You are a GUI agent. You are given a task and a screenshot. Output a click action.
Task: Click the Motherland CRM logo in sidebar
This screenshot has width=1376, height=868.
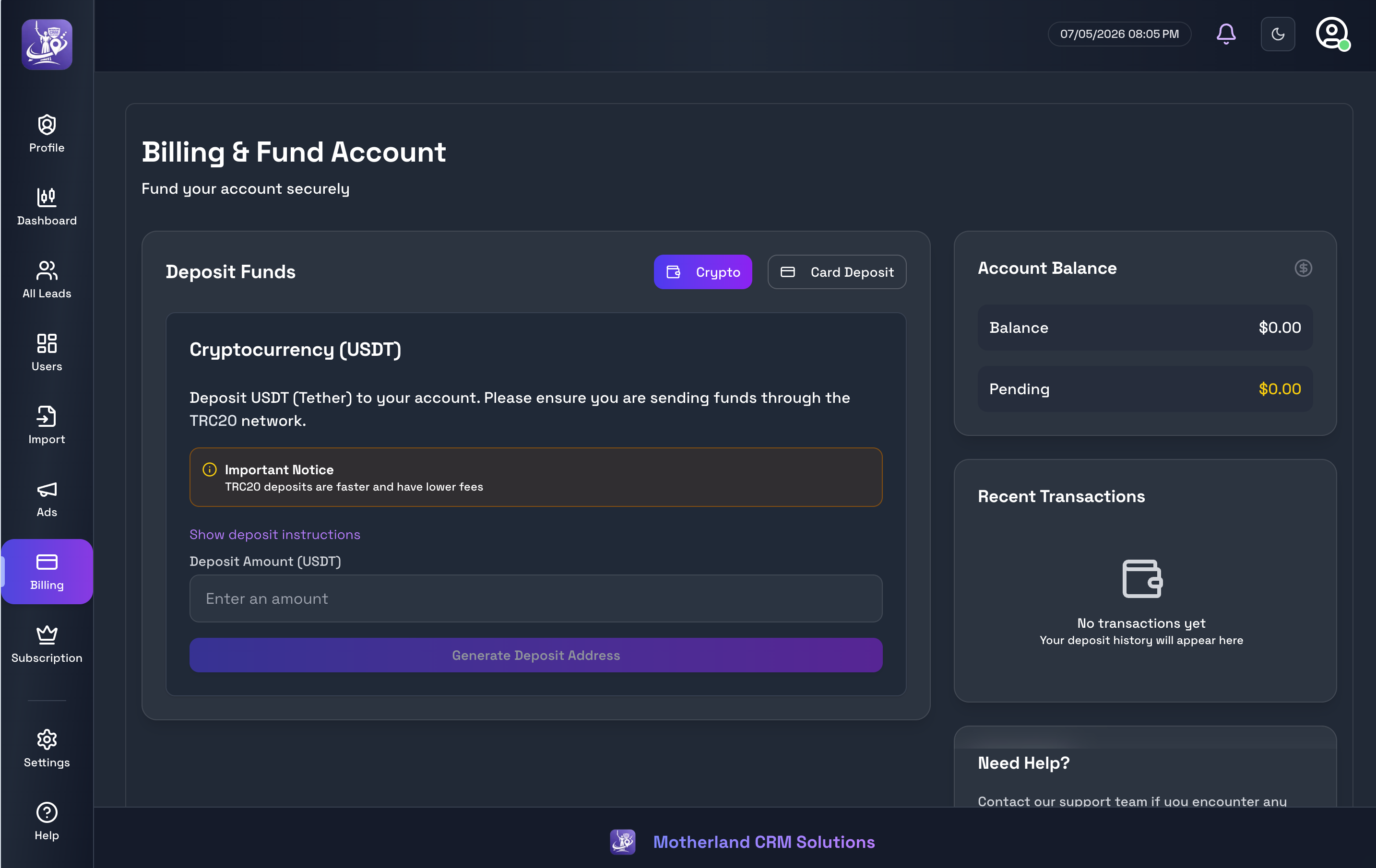click(47, 44)
